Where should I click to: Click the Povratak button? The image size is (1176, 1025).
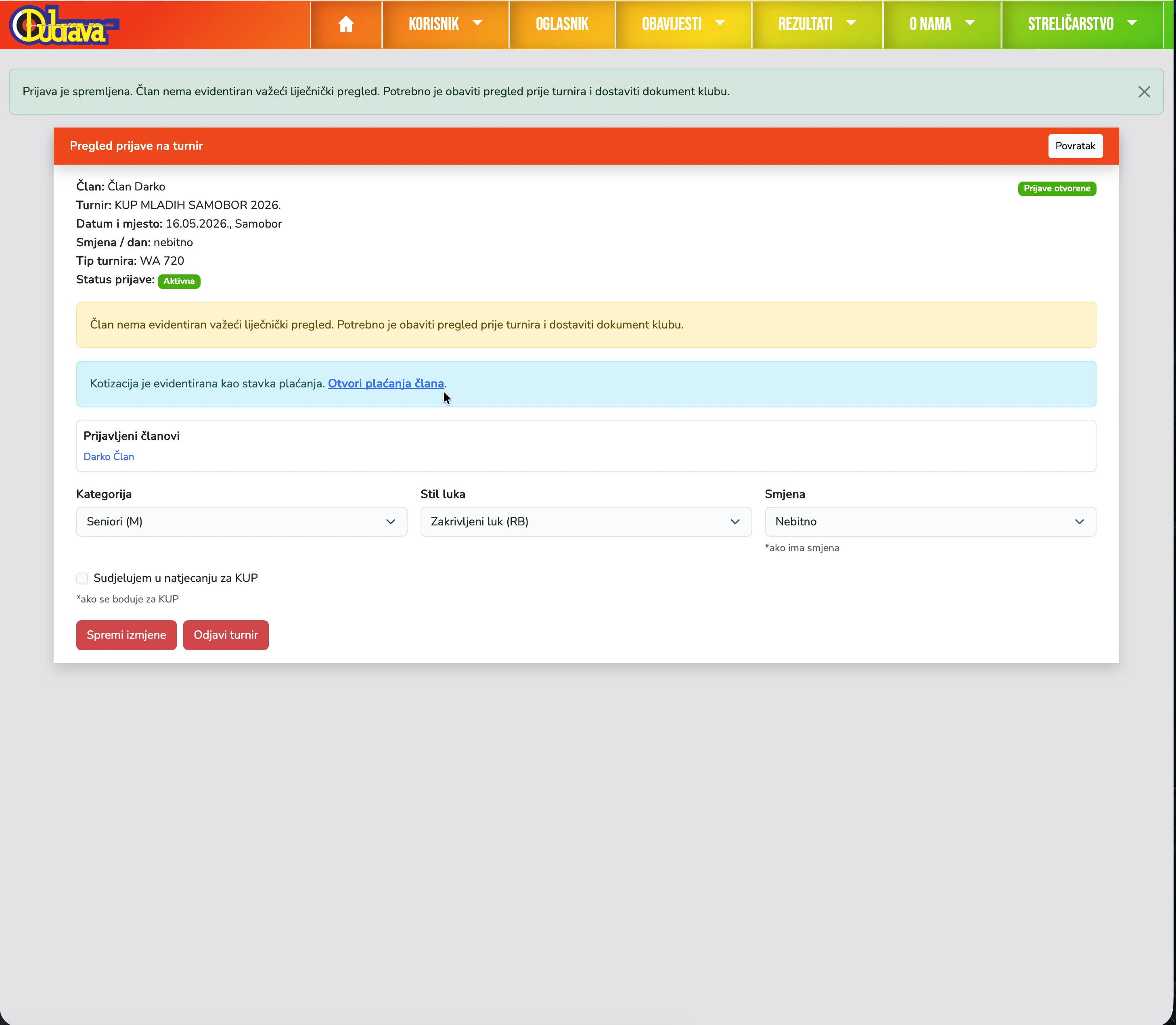1075,146
